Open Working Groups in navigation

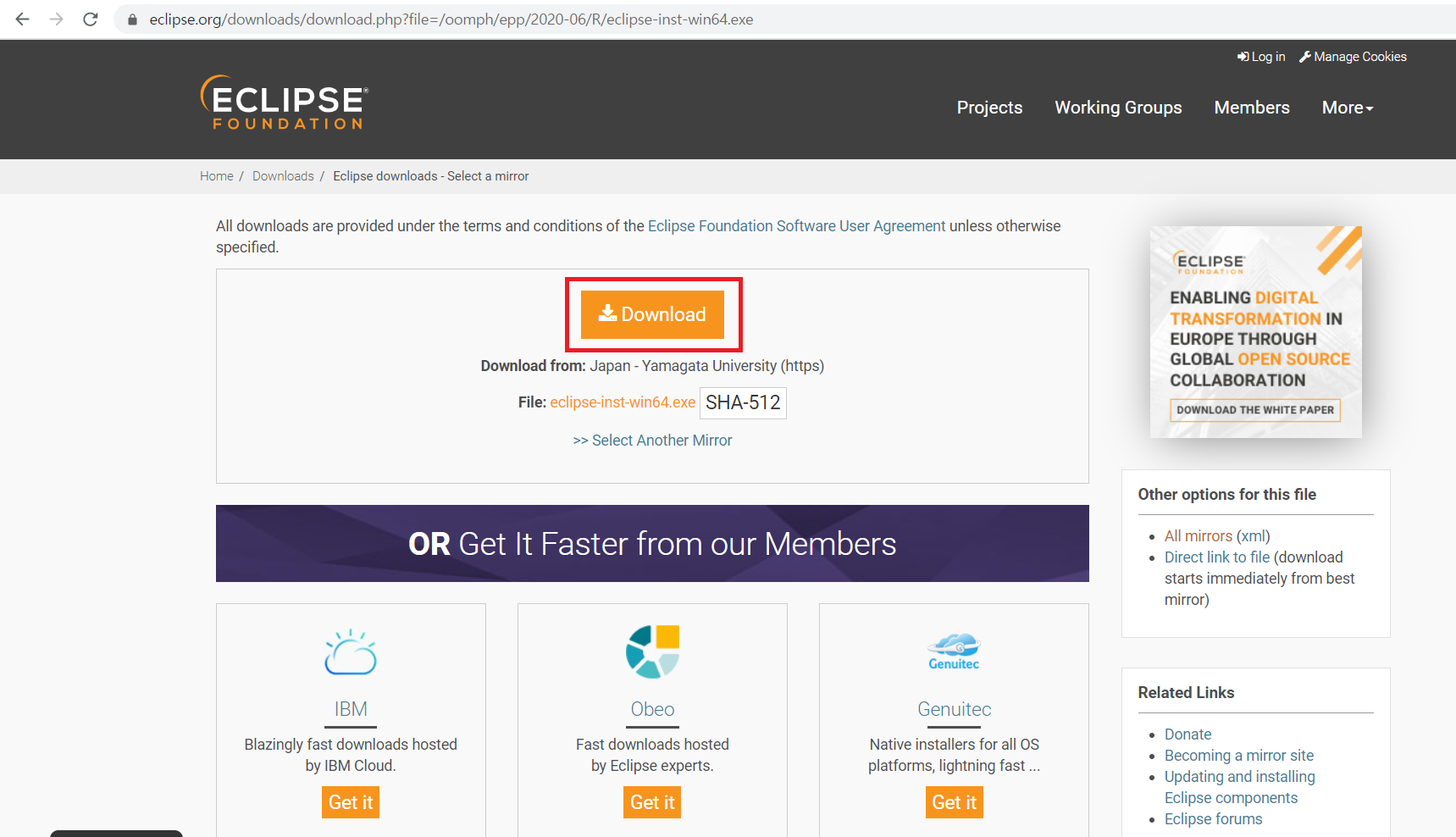click(1118, 108)
